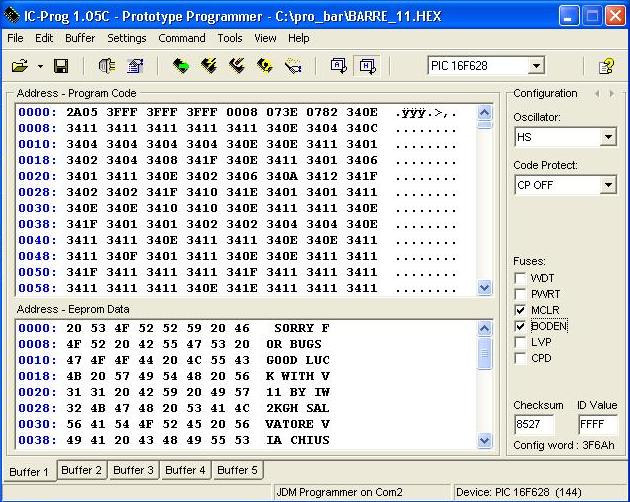Click the Eeprom Data scrollbar thumb
This screenshot has height=502, width=630.
485,353
